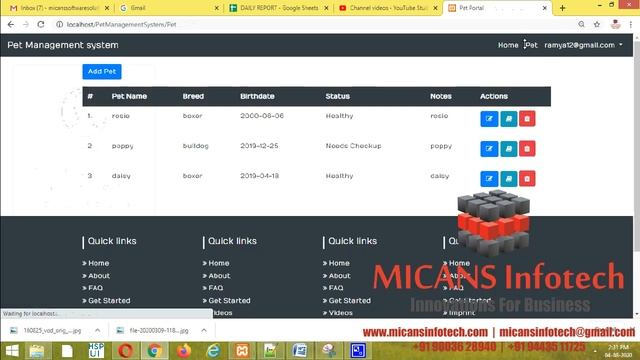Delete the daisy pet record
Screen dimensions: 640x360
tap(527, 179)
